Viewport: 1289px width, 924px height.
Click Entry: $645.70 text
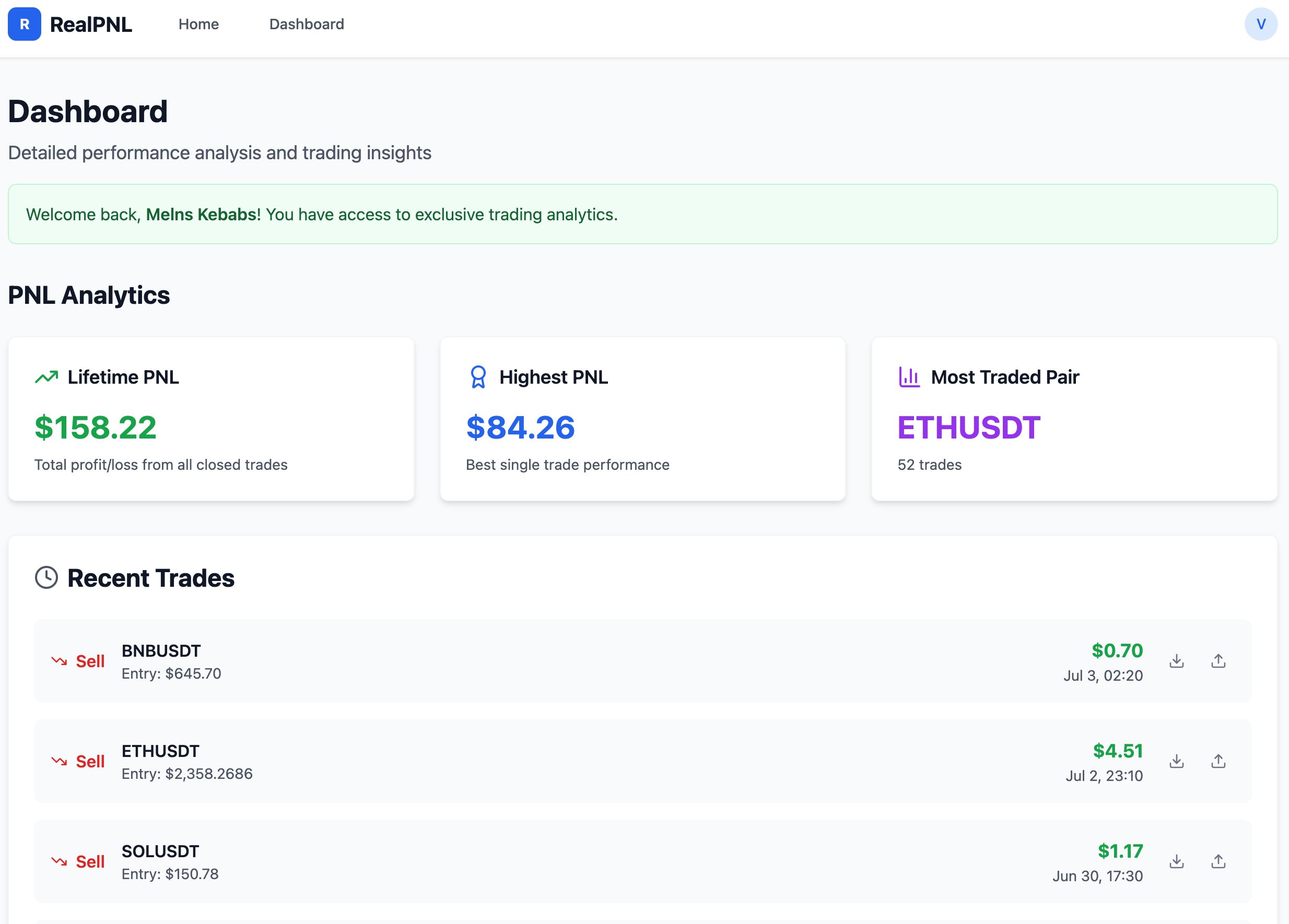coord(171,673)
